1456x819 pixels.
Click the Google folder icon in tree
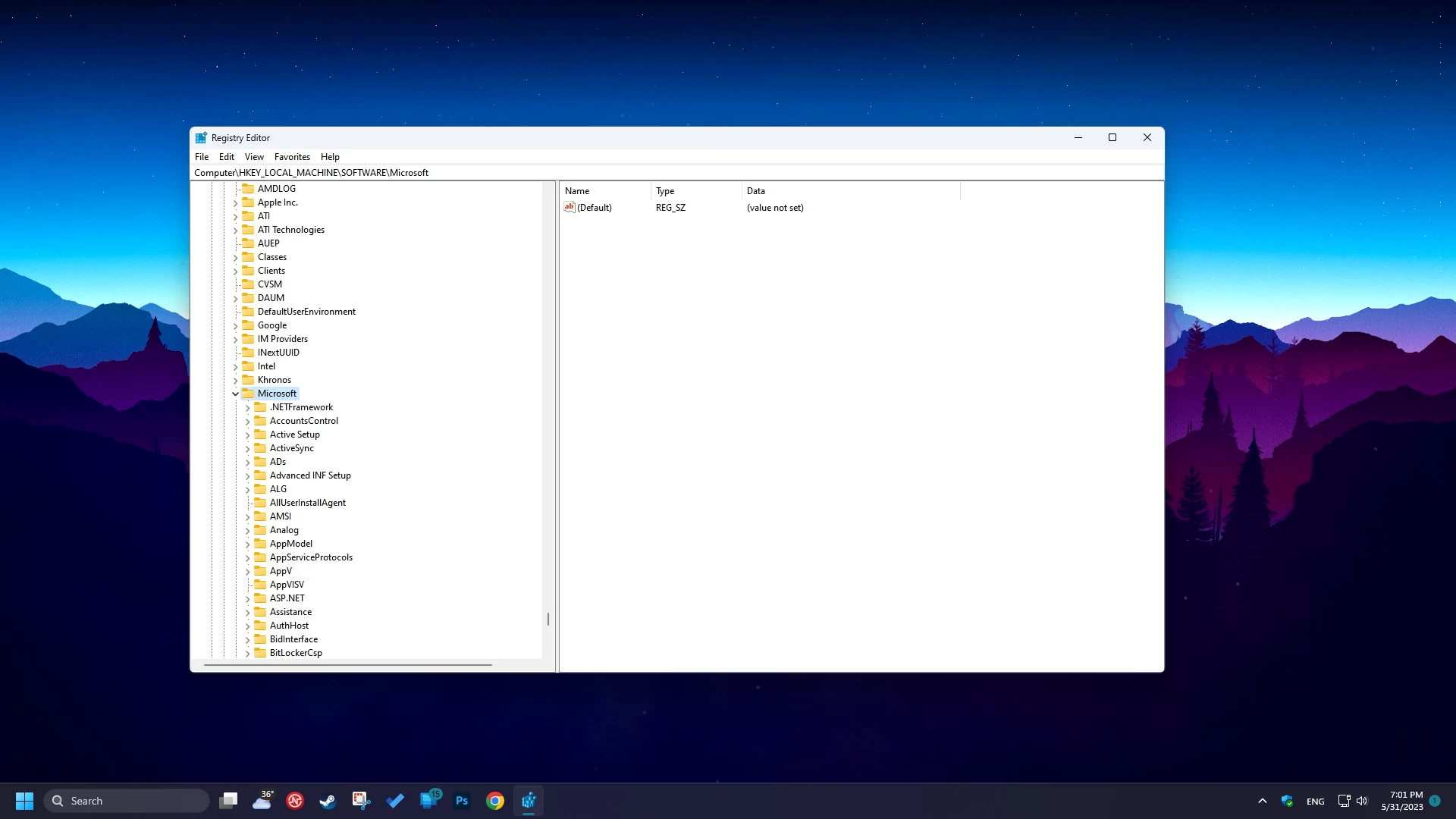(248, 325)
